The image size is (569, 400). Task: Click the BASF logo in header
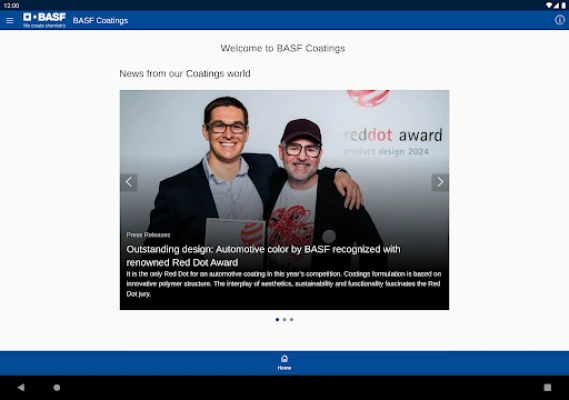(44, 20)
